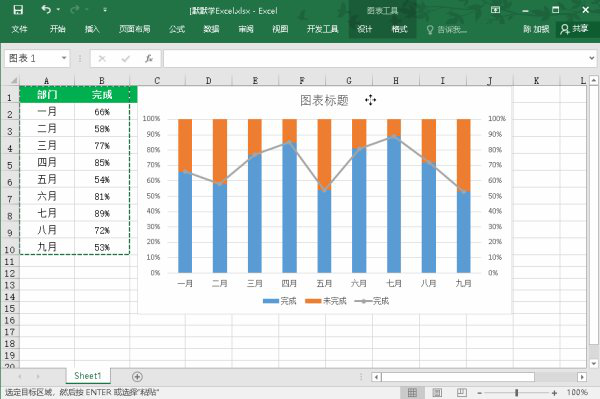600x399 pixels.
Task: Click the Save icon in title bar
Action: pos(18,10)
